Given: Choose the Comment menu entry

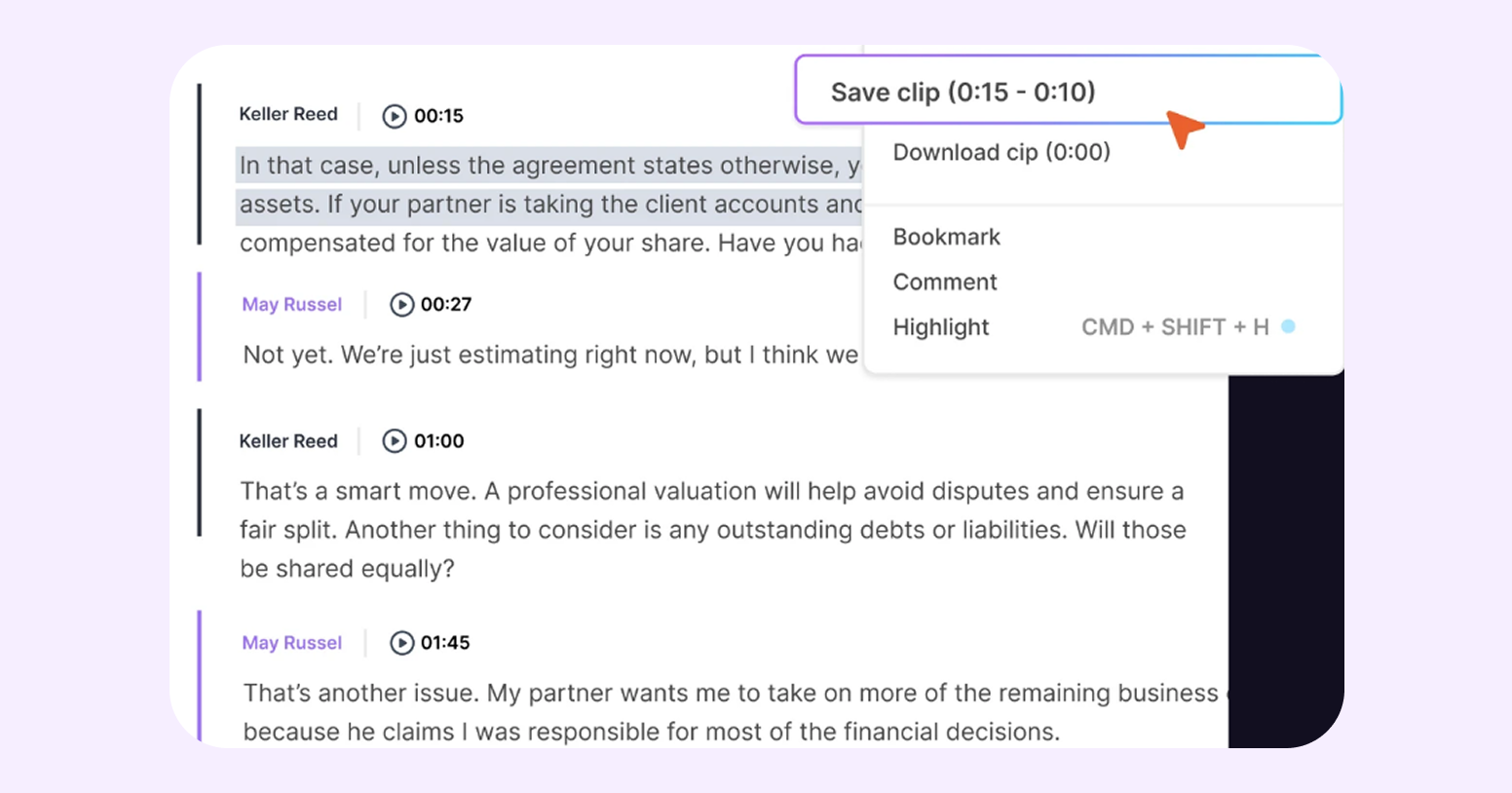Looking at the screenshot, I should tap(945, 282).
